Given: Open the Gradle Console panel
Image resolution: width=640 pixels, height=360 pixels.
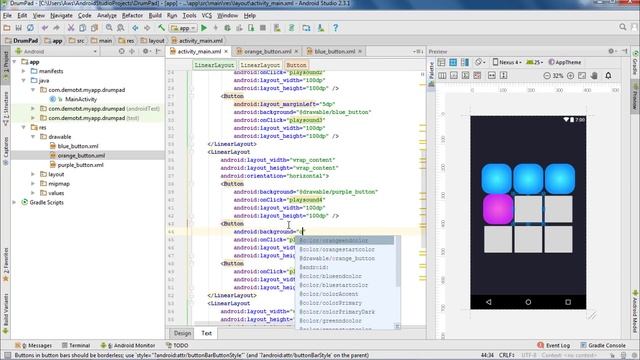Looking at the screenshot, I should (x=603, y=345).
